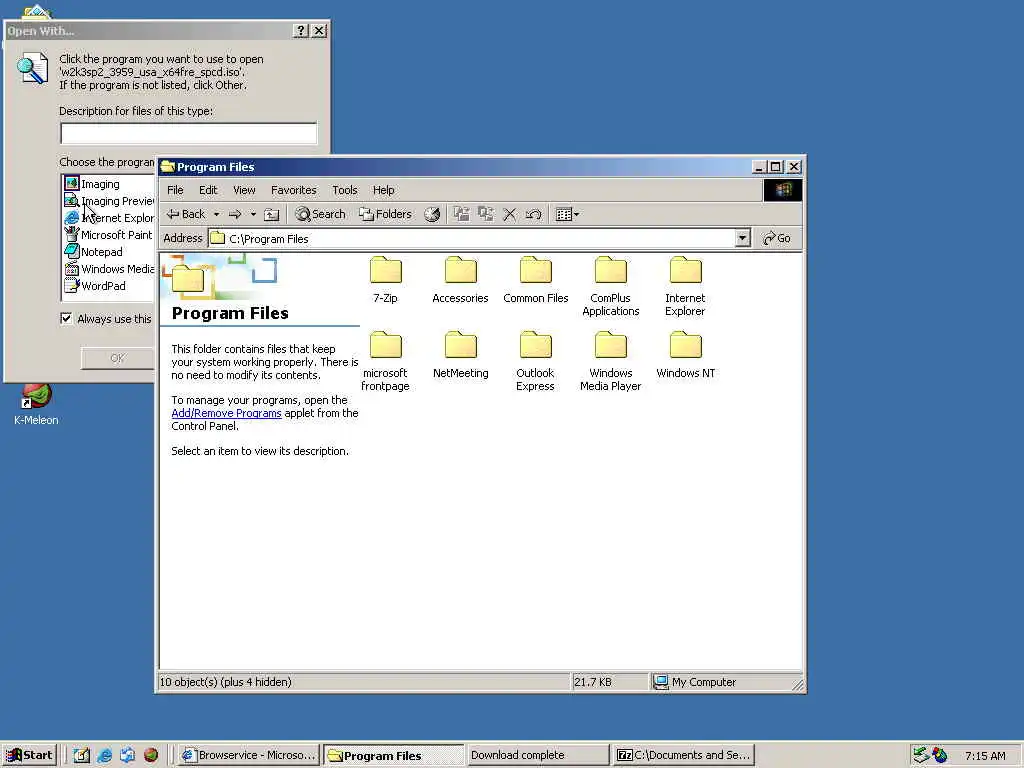Select the NetMeeting folder
The image size is (1024, 768).
point(460,355)
